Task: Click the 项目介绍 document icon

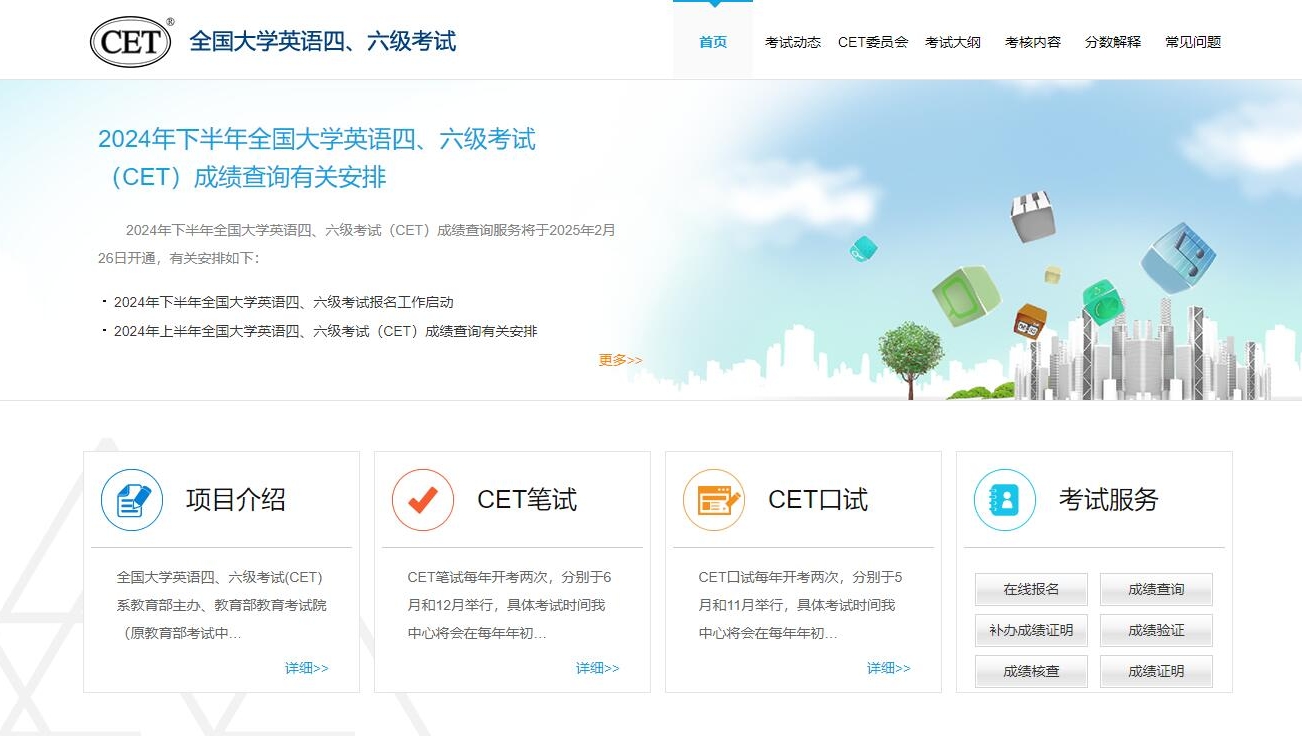Action: (x=131, y=500)
